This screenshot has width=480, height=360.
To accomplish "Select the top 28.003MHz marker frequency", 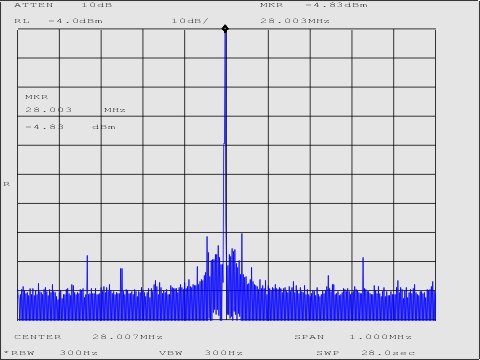I will (x=295, y=21).
